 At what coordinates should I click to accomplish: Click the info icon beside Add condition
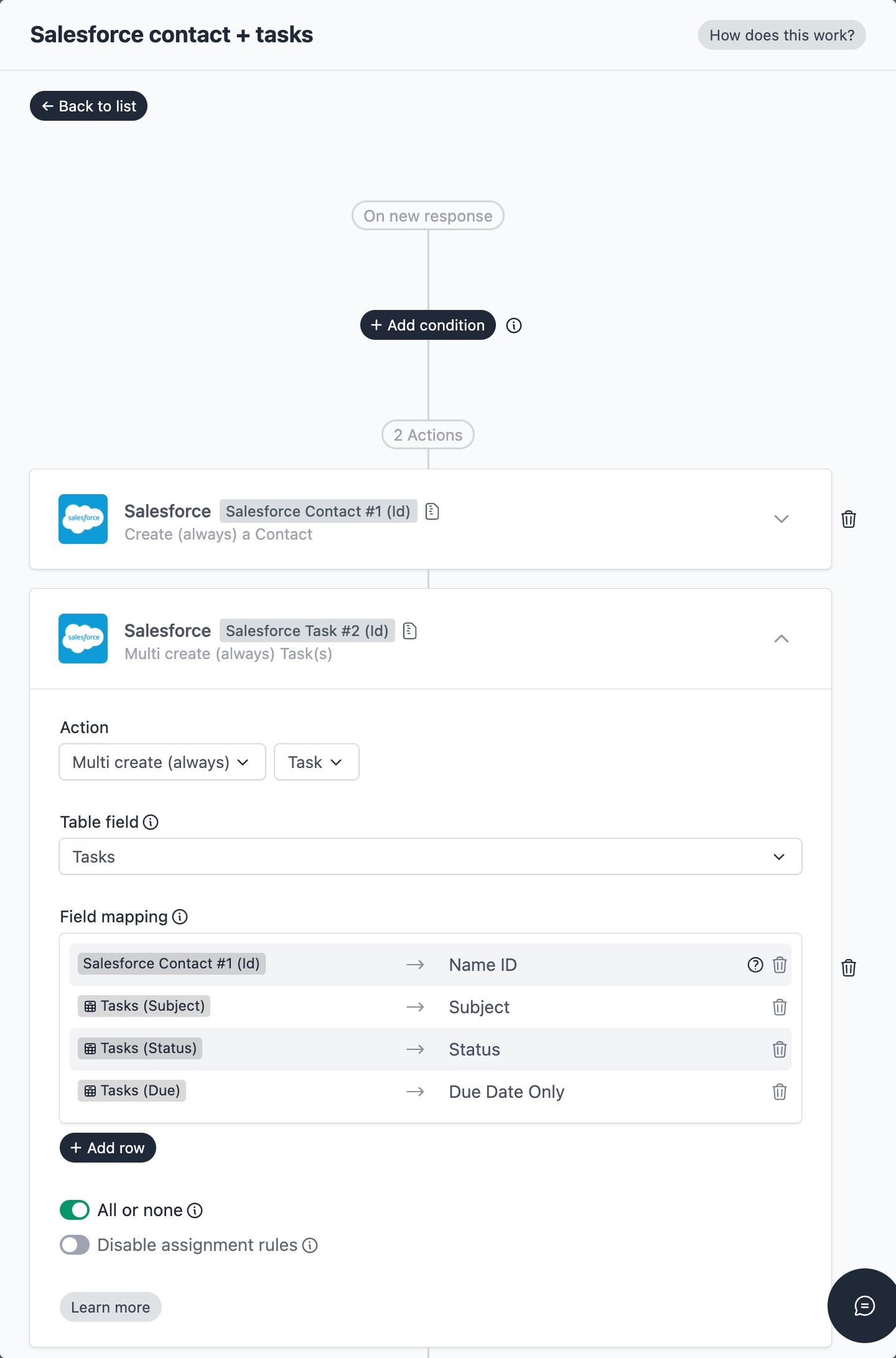coord(514,325)
